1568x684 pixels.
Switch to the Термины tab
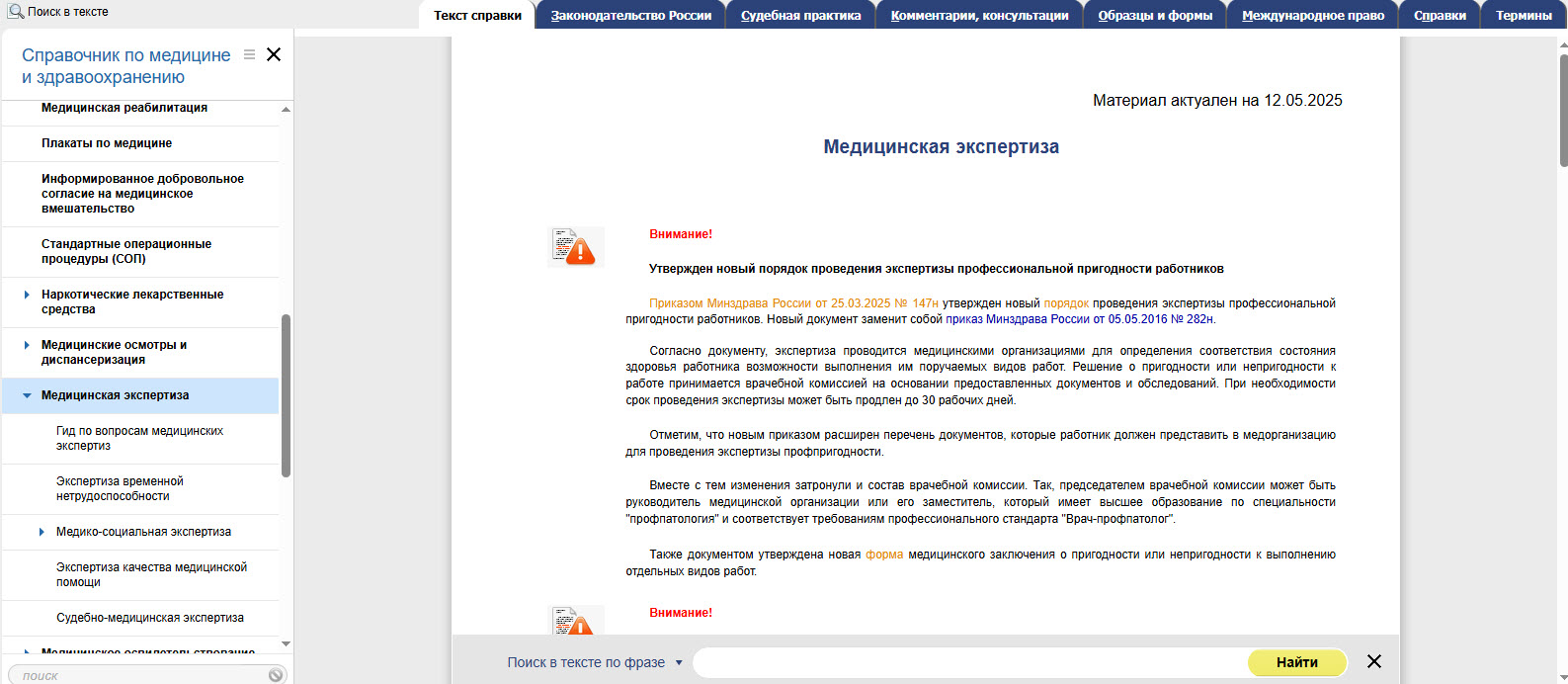1524,15
